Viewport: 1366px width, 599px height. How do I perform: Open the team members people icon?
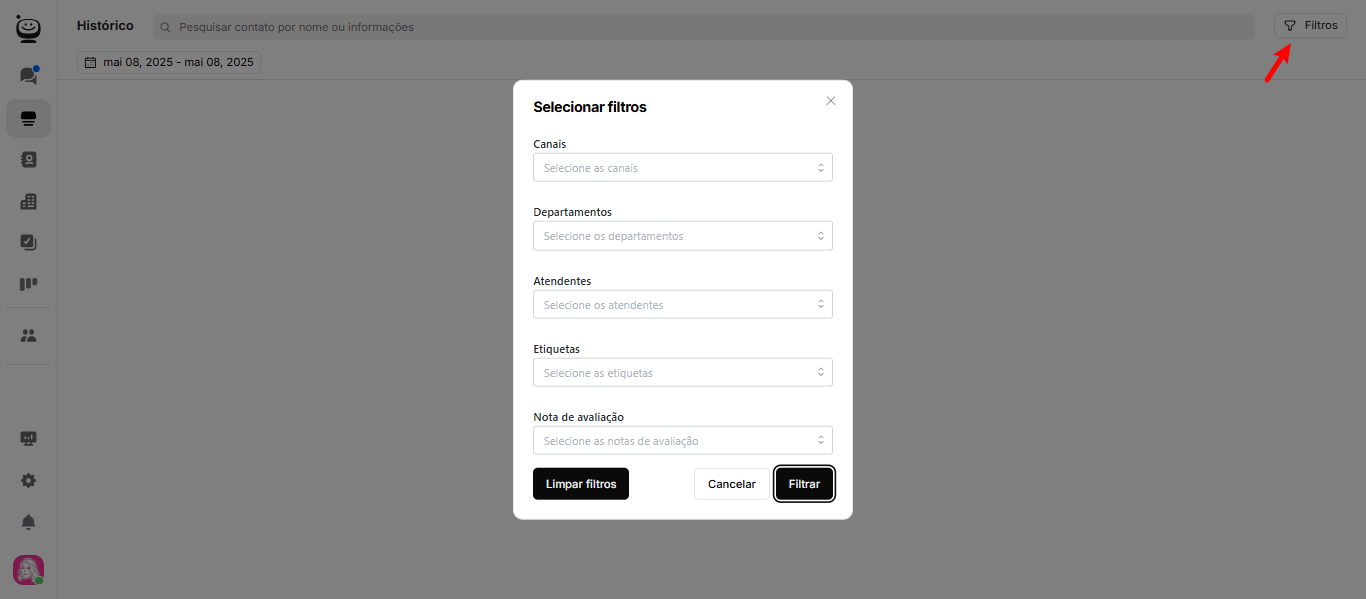click(28, 336)
